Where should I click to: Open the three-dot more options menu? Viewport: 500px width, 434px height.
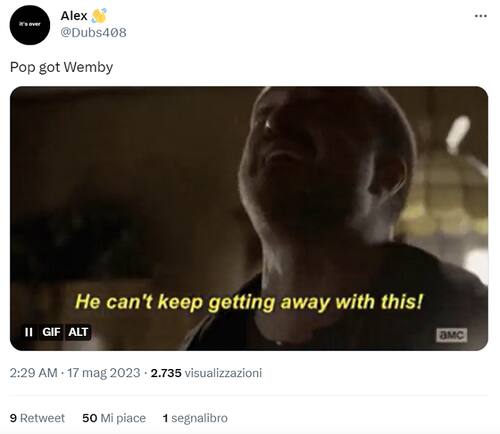point(480,16)
